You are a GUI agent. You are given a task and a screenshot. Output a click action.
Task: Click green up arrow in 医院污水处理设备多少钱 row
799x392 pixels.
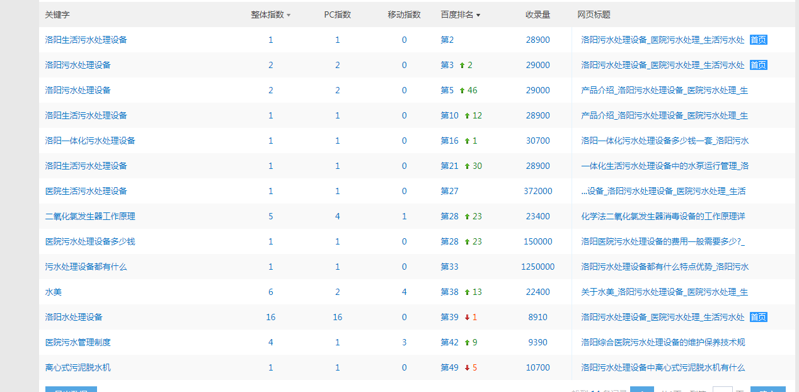click(467, 242)
